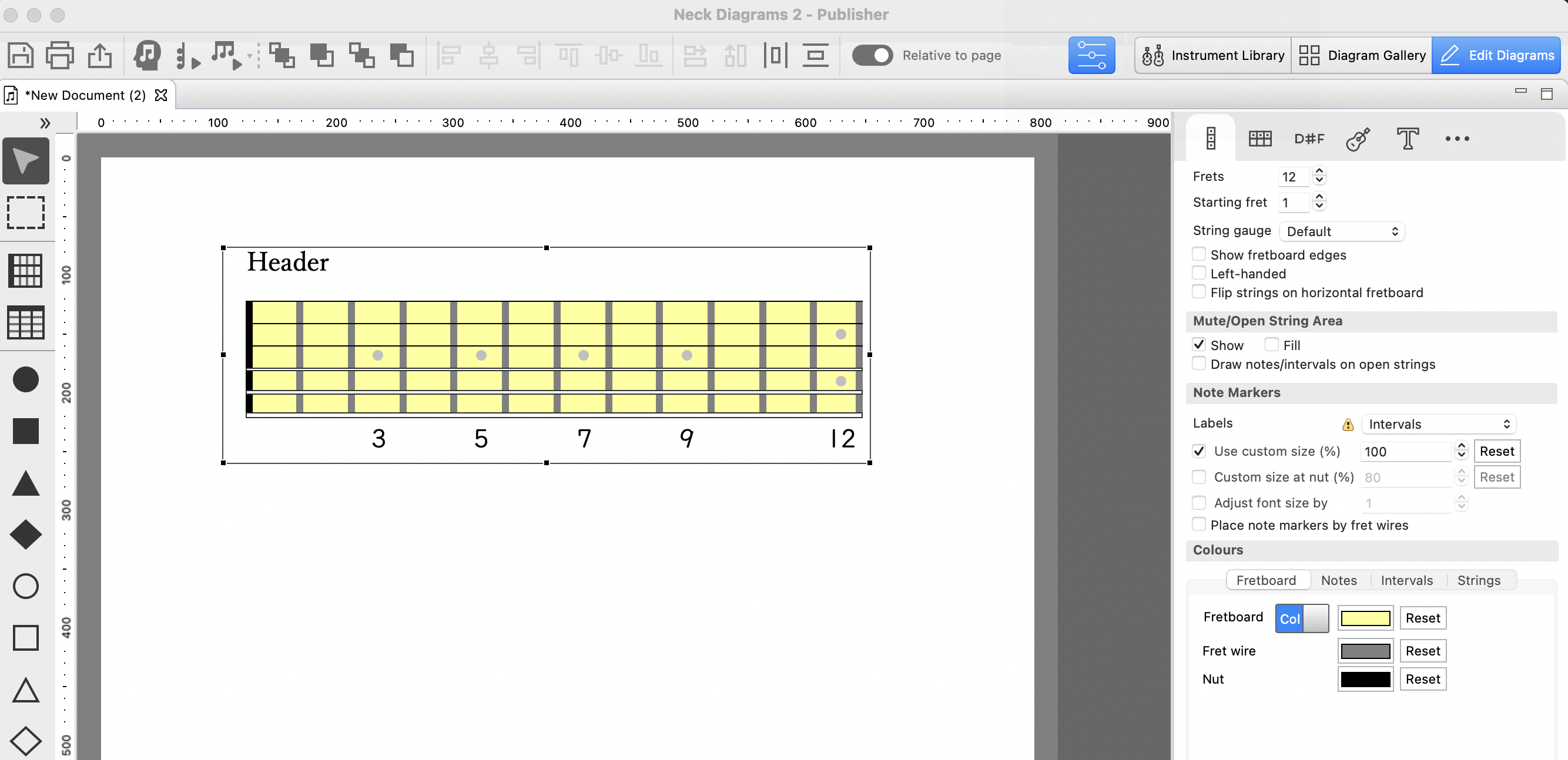Click the export share icon

click(x=100, y=55)
